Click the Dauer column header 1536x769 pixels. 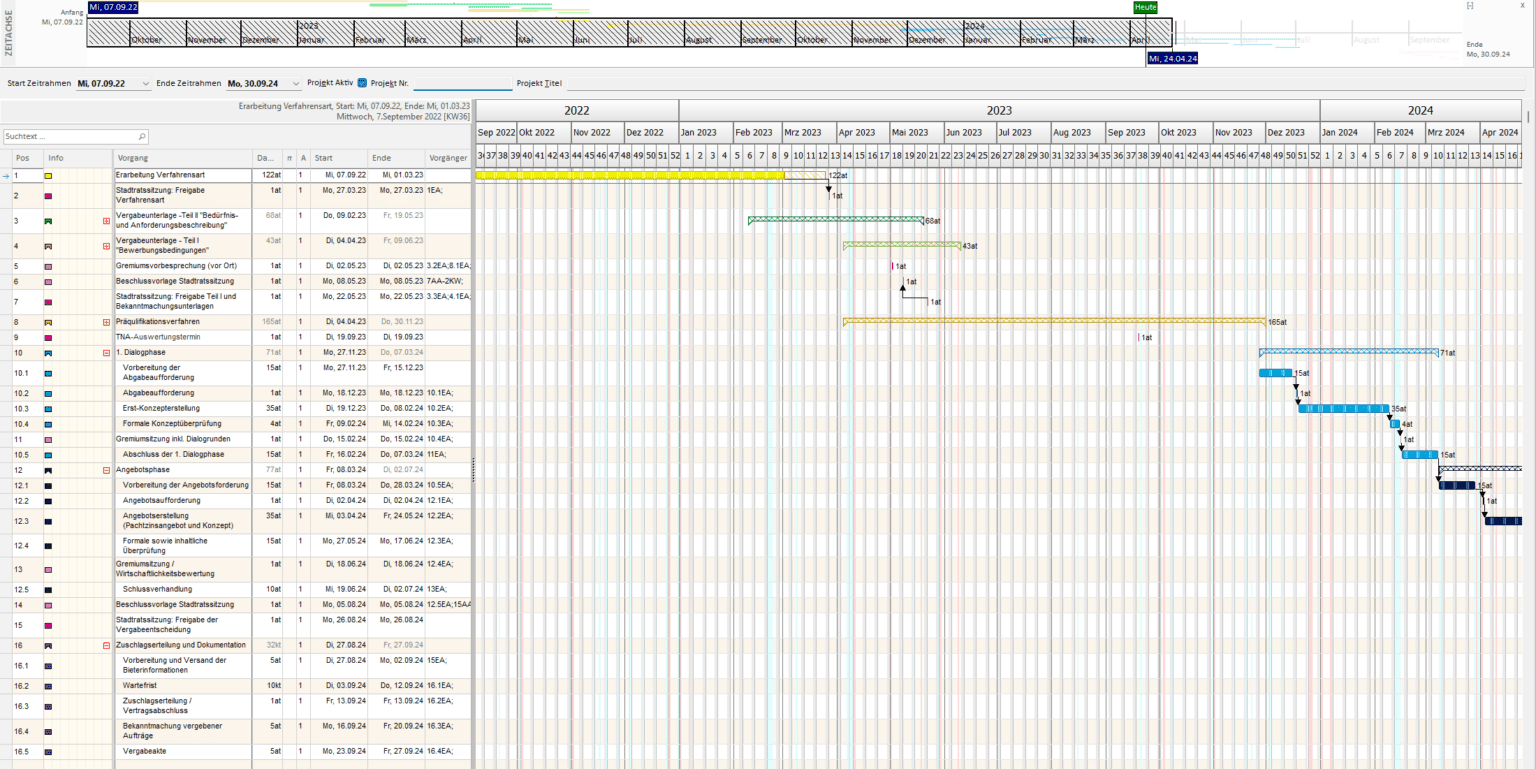[266, 158]
